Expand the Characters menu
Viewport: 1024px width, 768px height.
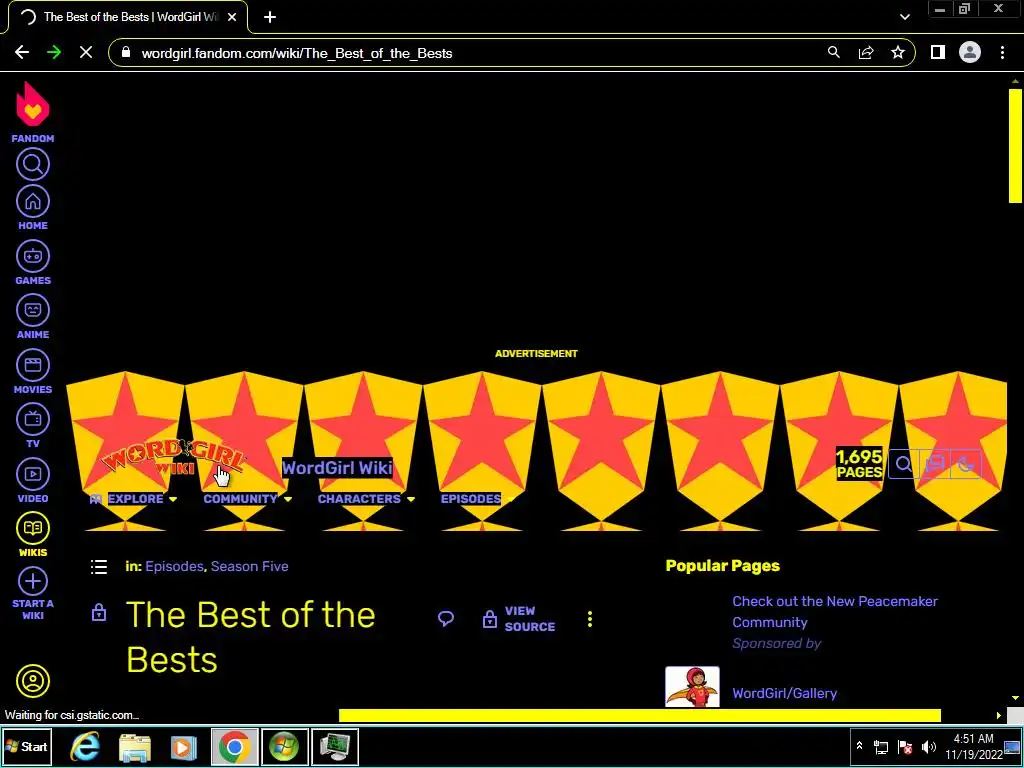(x=366, y=499)
